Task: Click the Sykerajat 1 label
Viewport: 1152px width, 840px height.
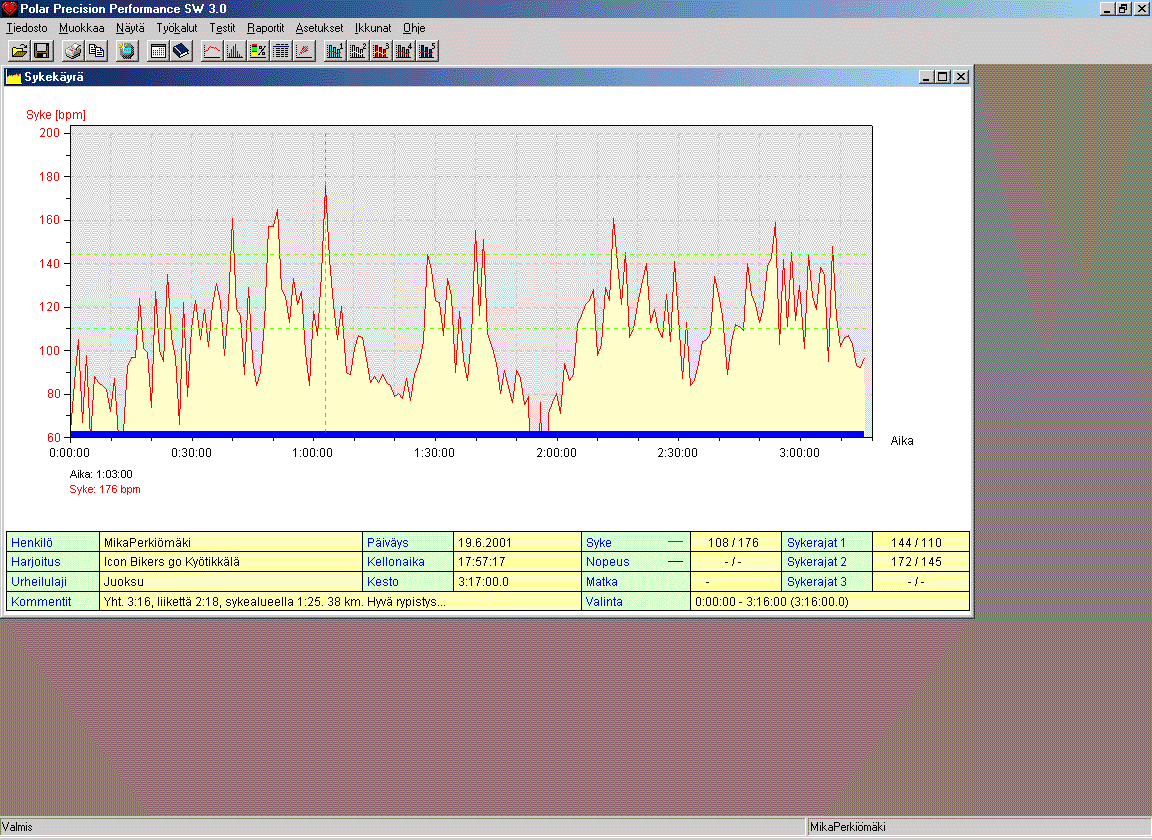Action: 816,543
